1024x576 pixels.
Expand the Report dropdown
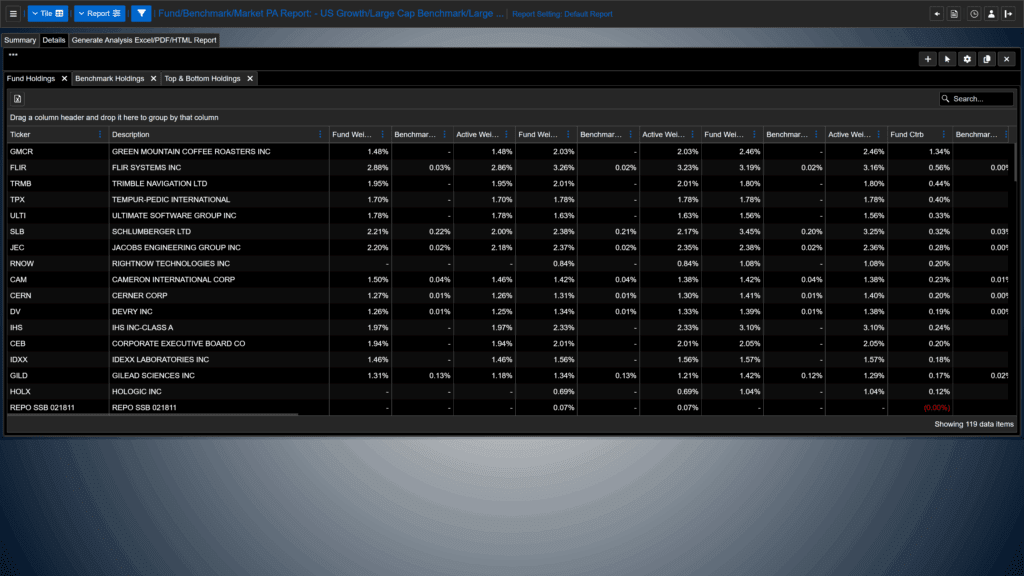(x=99, y=13)
